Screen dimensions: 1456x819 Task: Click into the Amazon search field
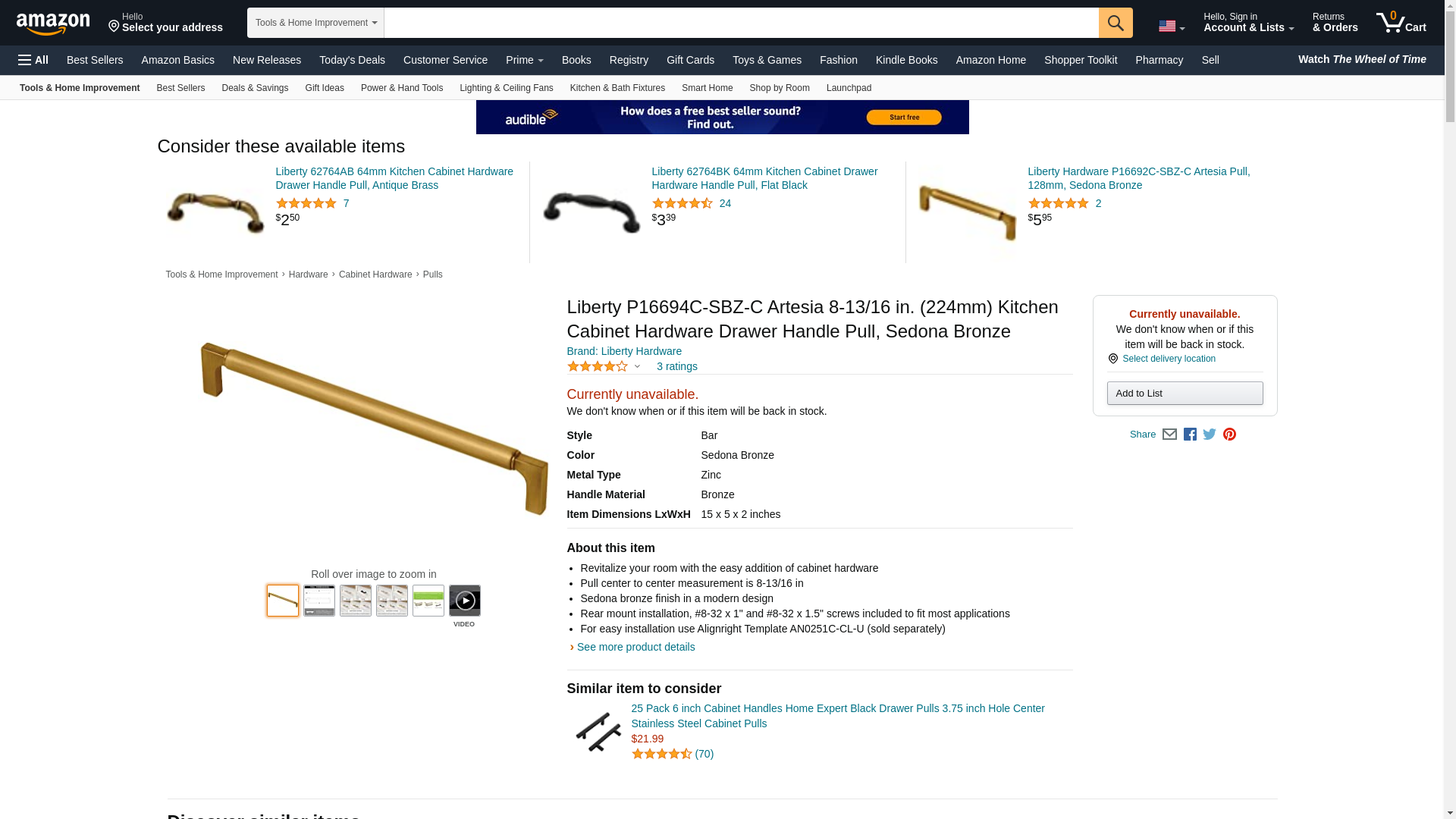pyautogui.click(x=741, y=23)
